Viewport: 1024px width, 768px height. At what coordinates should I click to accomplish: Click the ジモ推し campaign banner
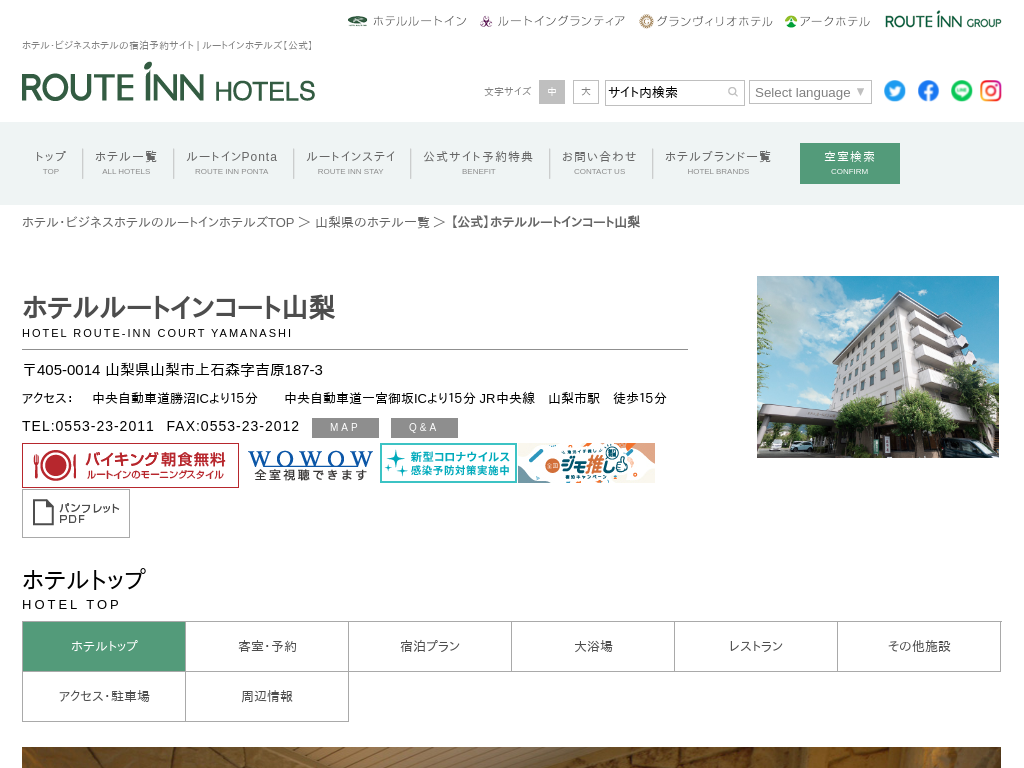point(586,463)
